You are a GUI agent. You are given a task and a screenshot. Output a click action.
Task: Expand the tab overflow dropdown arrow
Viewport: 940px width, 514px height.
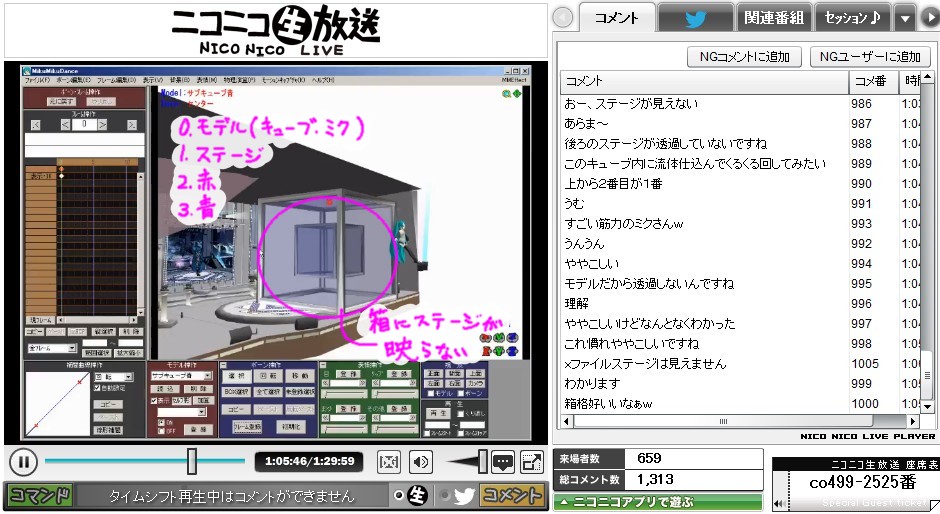click(x=905, y=19)
